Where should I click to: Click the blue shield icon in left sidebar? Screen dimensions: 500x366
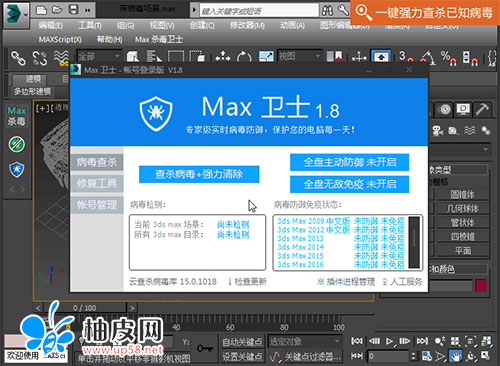point(16,170)
